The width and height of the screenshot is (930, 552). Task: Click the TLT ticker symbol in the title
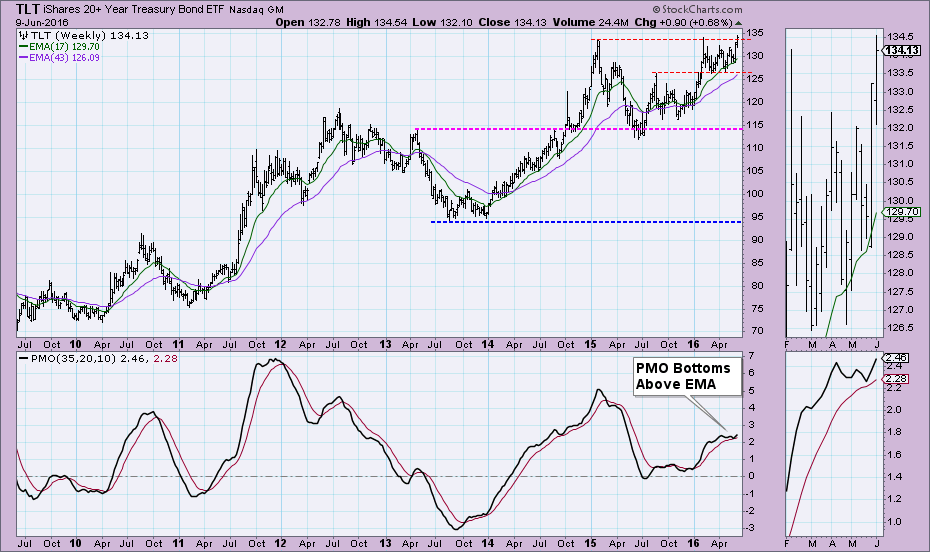tap(28, 9)
